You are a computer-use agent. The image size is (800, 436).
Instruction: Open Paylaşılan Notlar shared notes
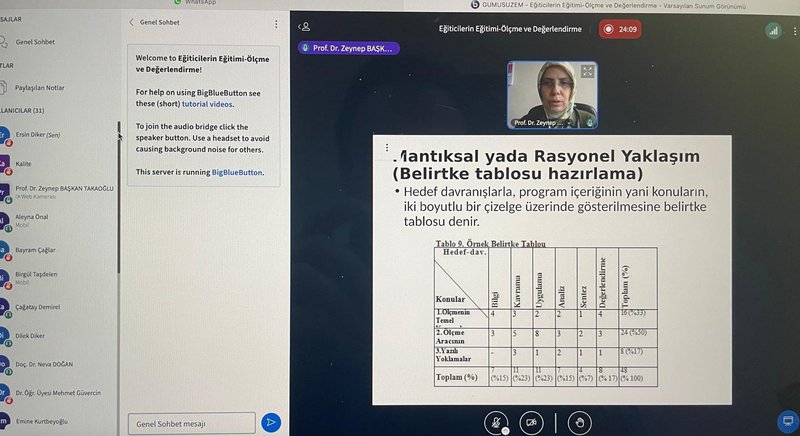pyautogui.click(x=40, y=88)
